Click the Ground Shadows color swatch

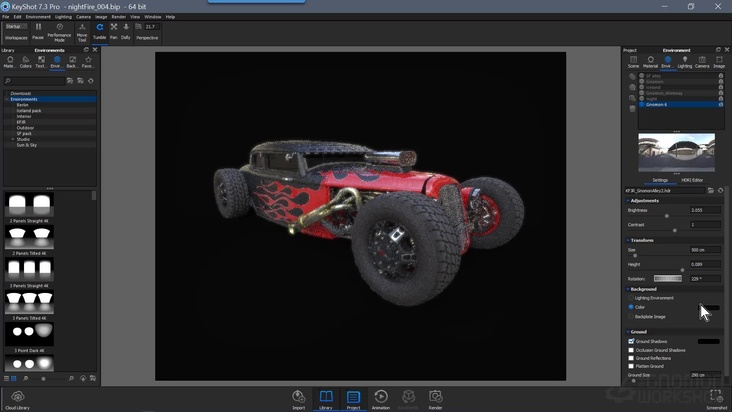tap(709, 342)
